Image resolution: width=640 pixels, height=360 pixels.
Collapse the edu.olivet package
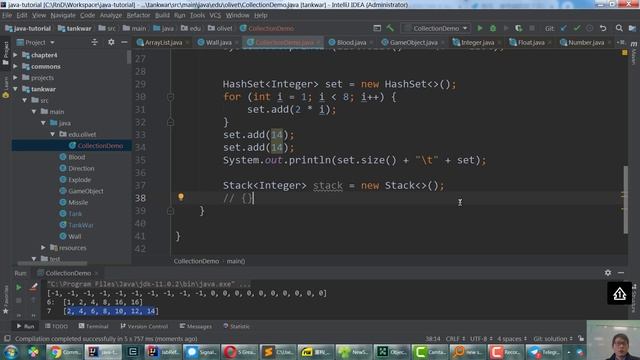pos(53,134)
